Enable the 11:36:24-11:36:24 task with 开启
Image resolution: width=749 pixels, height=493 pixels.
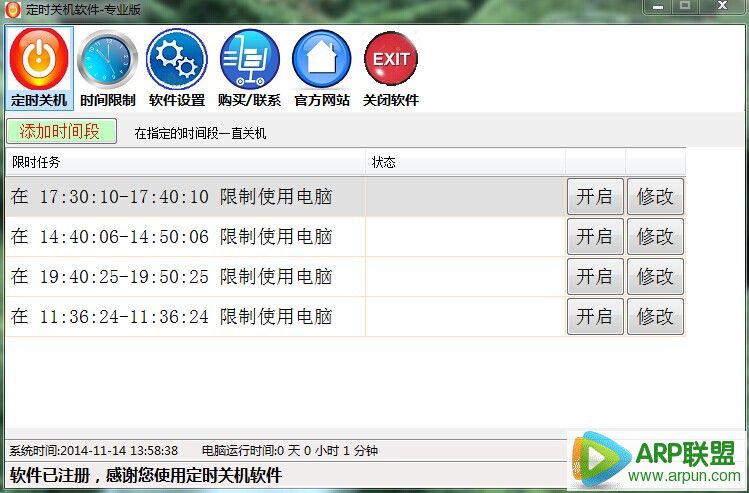pyautogui.click(x=595, y=316)
